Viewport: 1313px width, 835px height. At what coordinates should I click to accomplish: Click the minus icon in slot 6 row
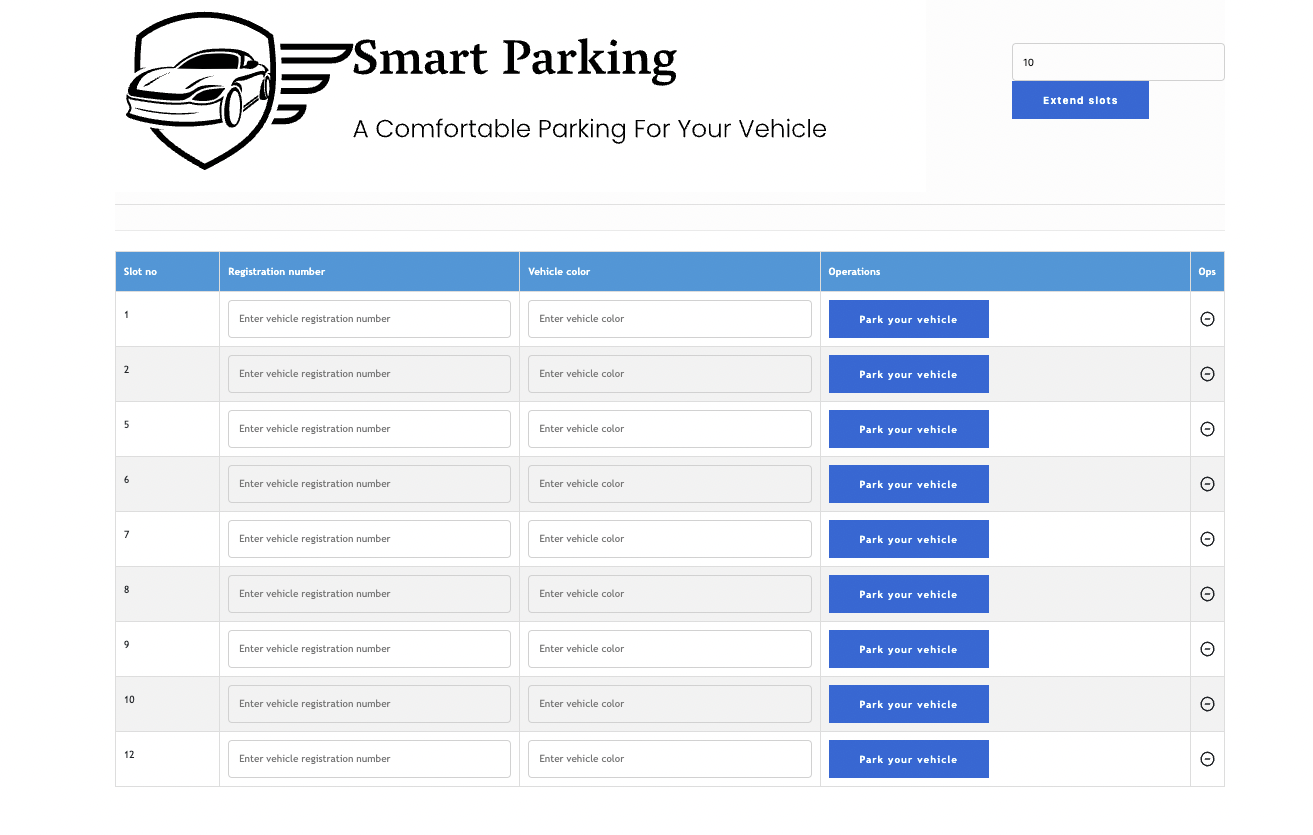(x=1207, y=484)
